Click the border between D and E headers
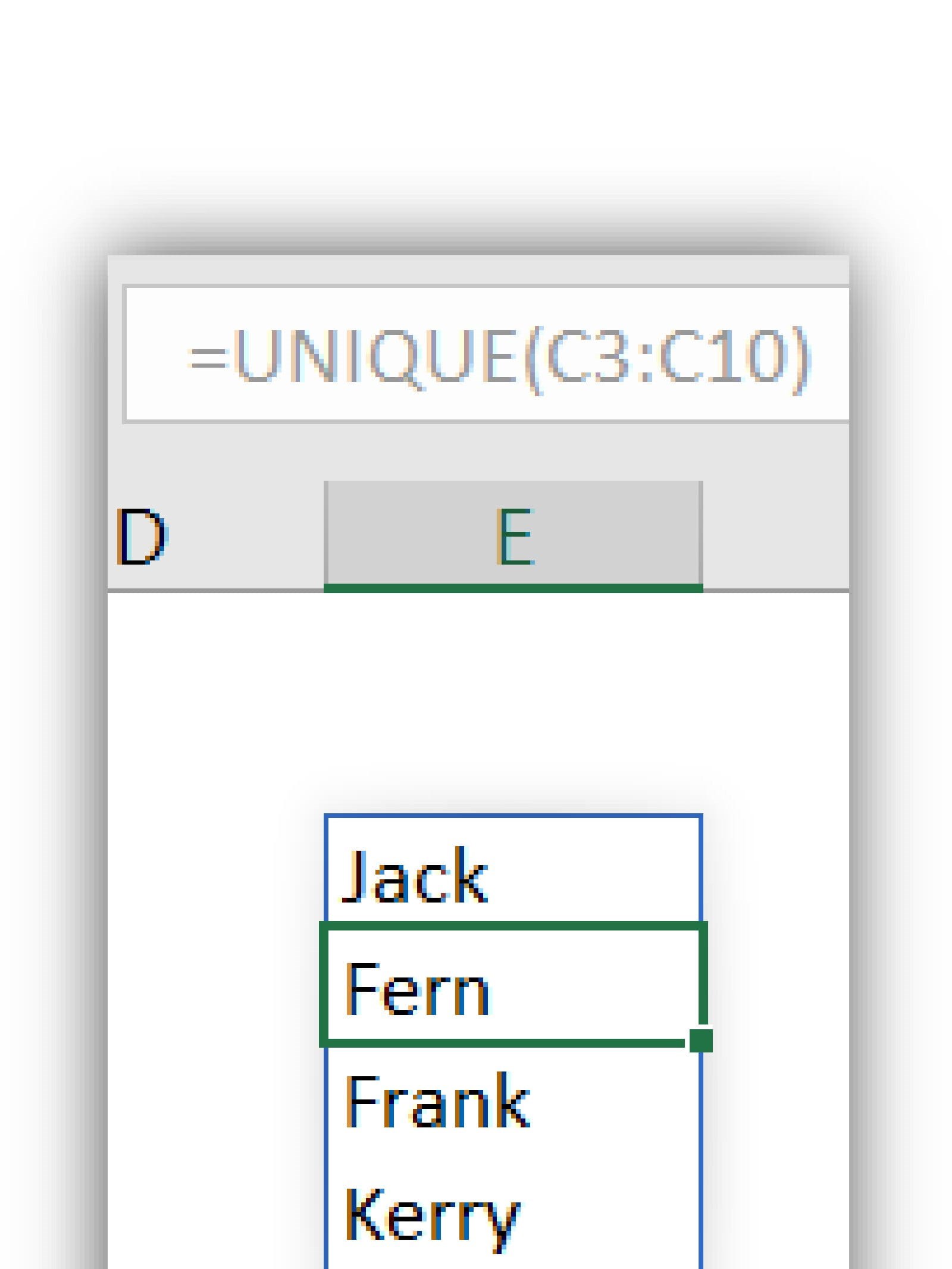952x1269 pixels. click(325, 535)
